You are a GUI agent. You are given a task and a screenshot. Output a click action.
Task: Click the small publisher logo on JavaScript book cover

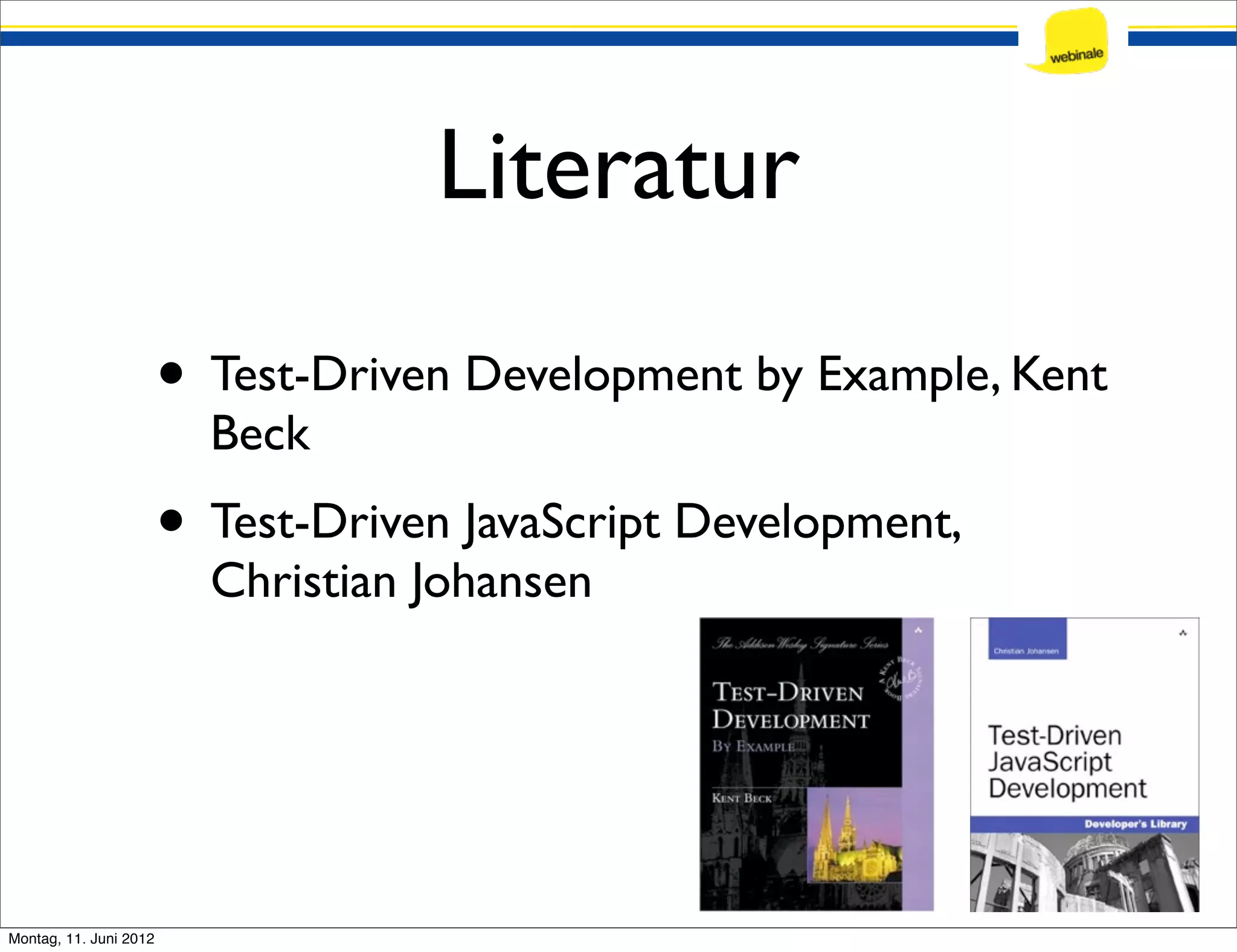pyautogui.click(x=1183, y=633)
